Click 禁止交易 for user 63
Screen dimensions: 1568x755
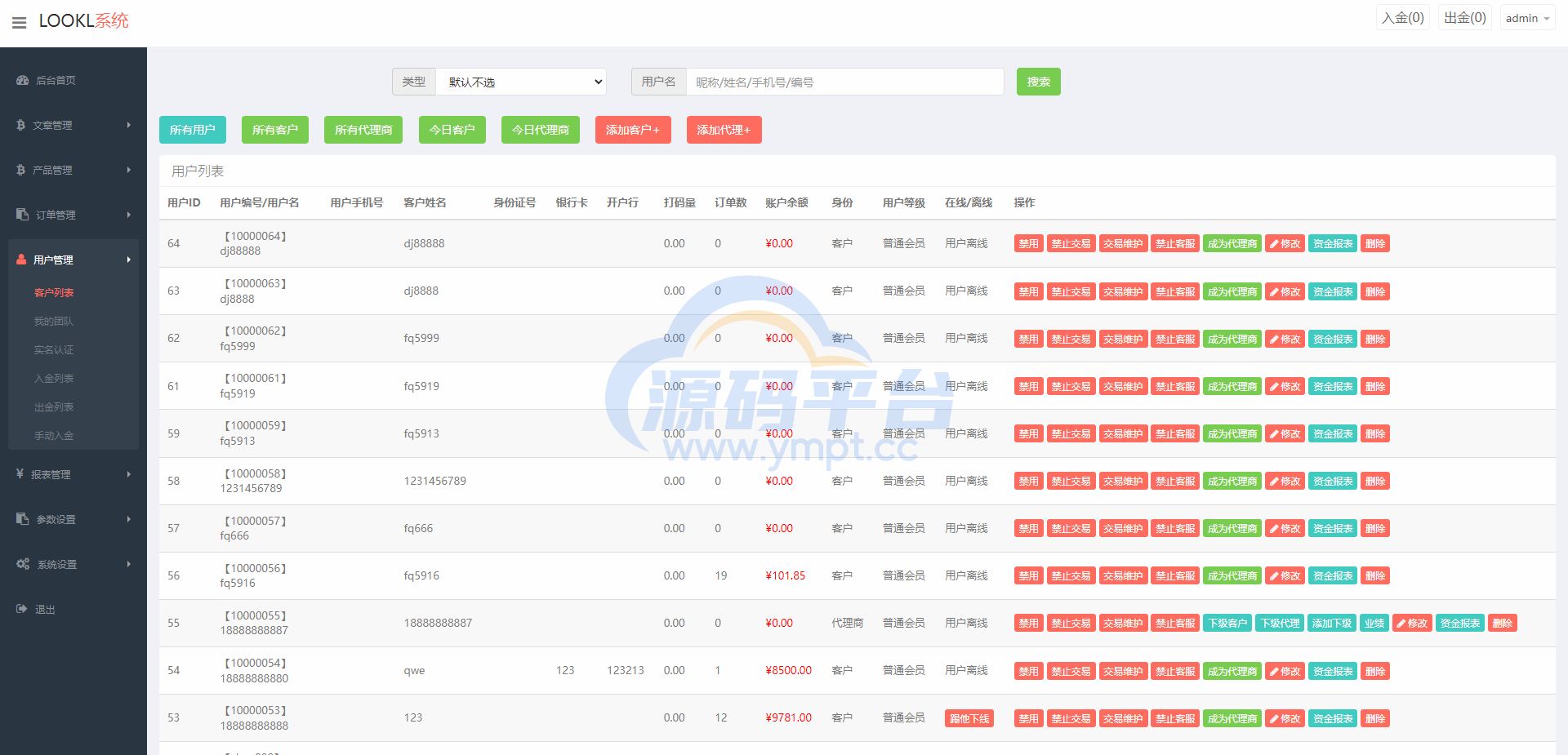(x=1071, y=291)
